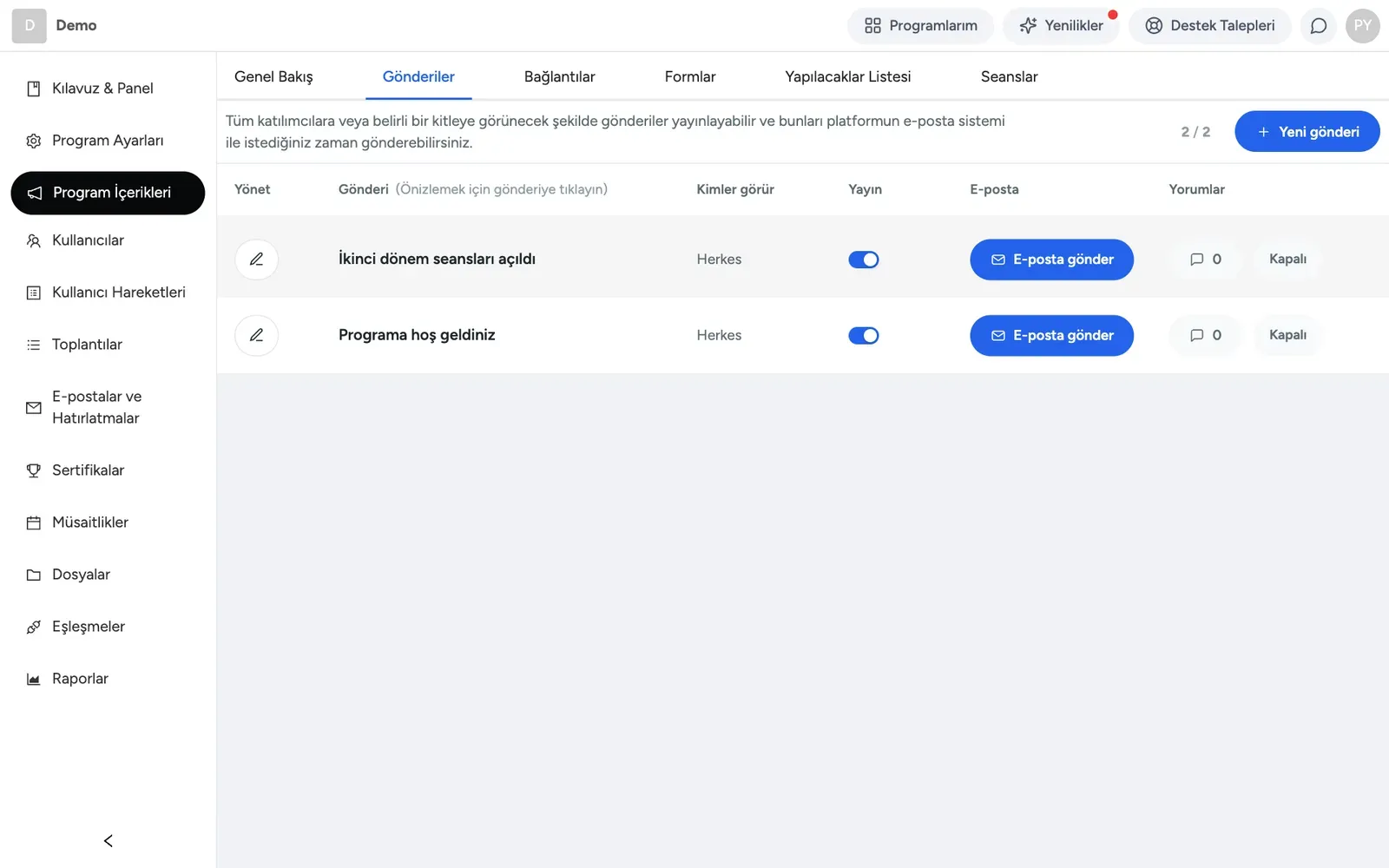Open the PY user avatar

click(1363, 26)
